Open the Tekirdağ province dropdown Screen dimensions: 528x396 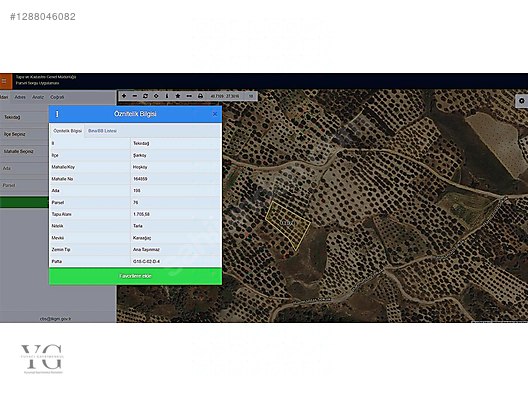pyautogui.click(x=24, y=117)
